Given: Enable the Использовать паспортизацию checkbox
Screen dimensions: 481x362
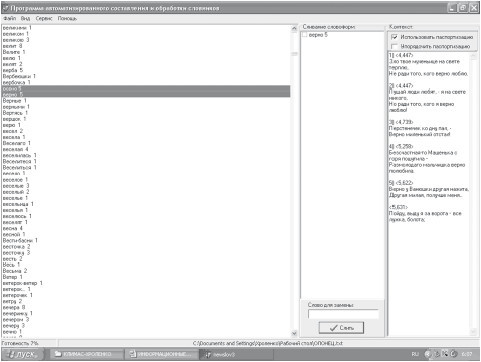Looking at the screenshot, I should click(394, 37).
